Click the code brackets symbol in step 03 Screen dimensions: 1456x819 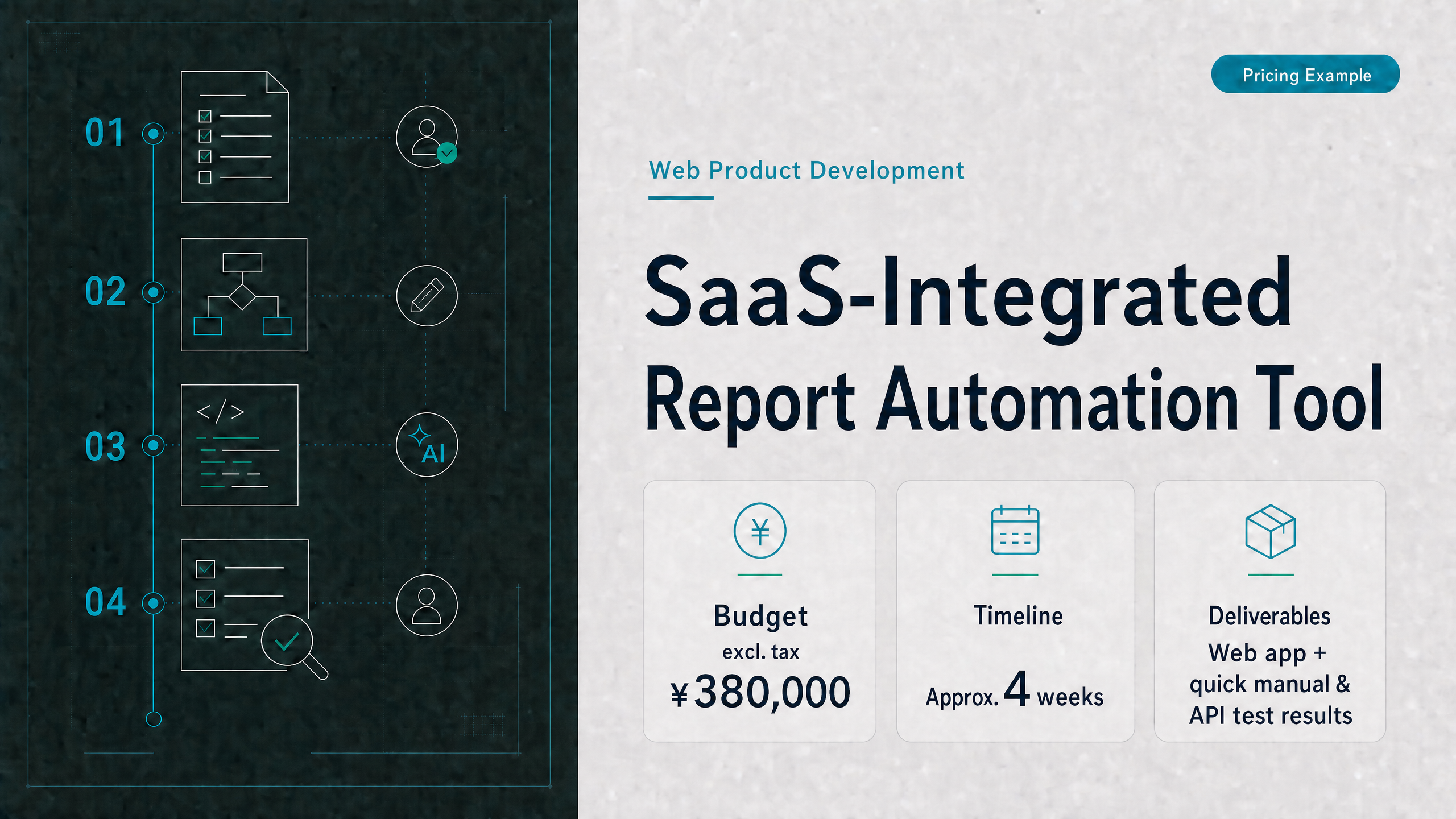click(x=221, y=411)
